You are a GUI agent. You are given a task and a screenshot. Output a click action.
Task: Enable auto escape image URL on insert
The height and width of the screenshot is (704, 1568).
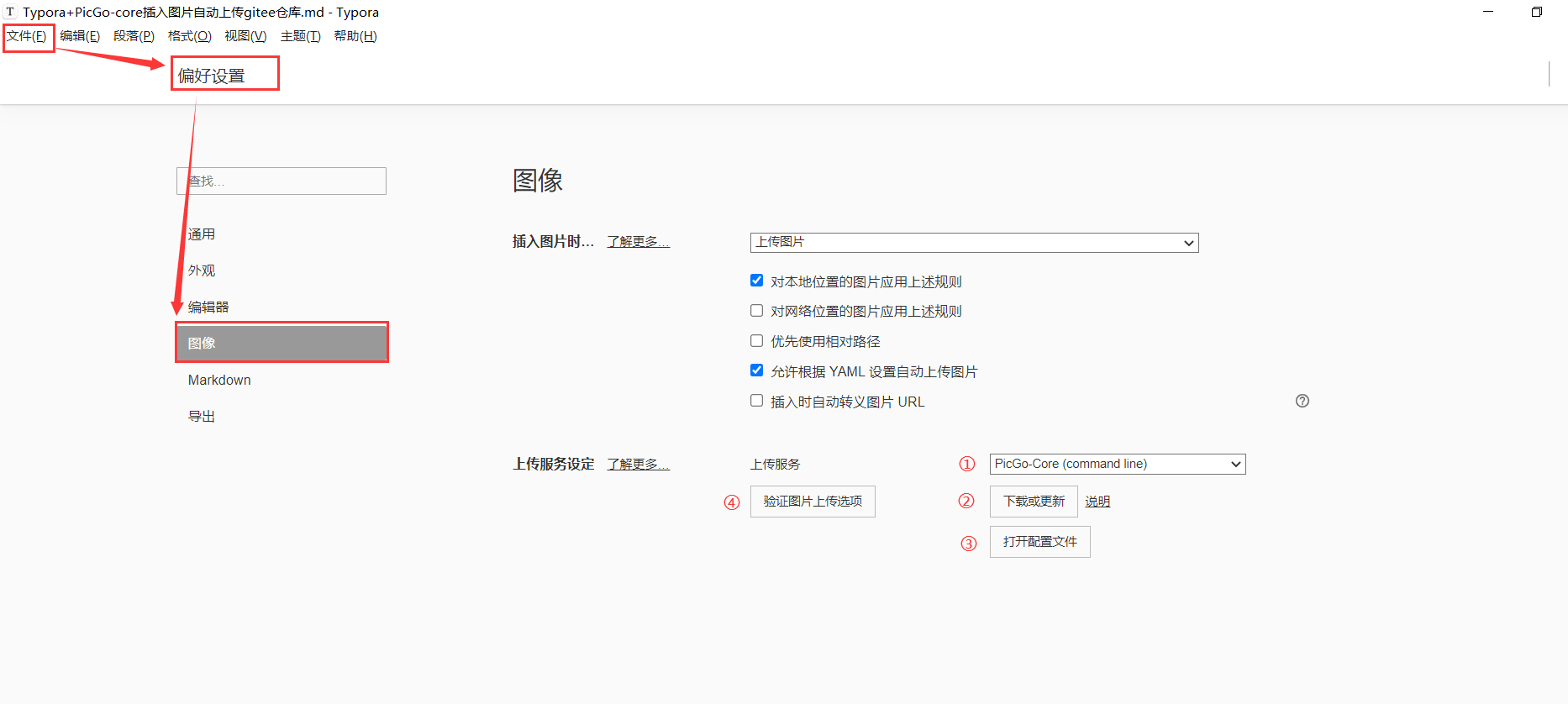[756, 401]
